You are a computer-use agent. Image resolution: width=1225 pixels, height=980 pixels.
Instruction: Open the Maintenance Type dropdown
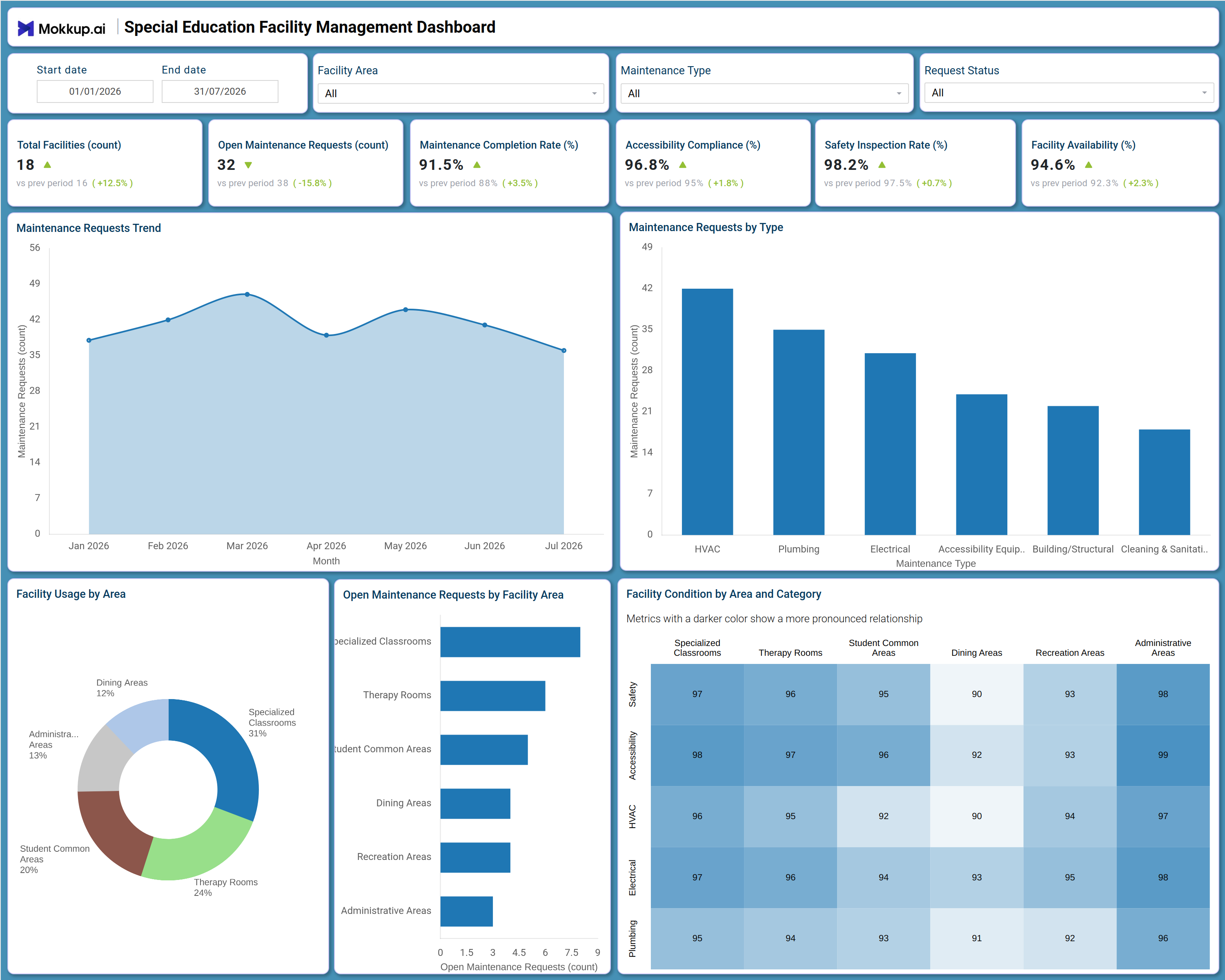[764, 94]
